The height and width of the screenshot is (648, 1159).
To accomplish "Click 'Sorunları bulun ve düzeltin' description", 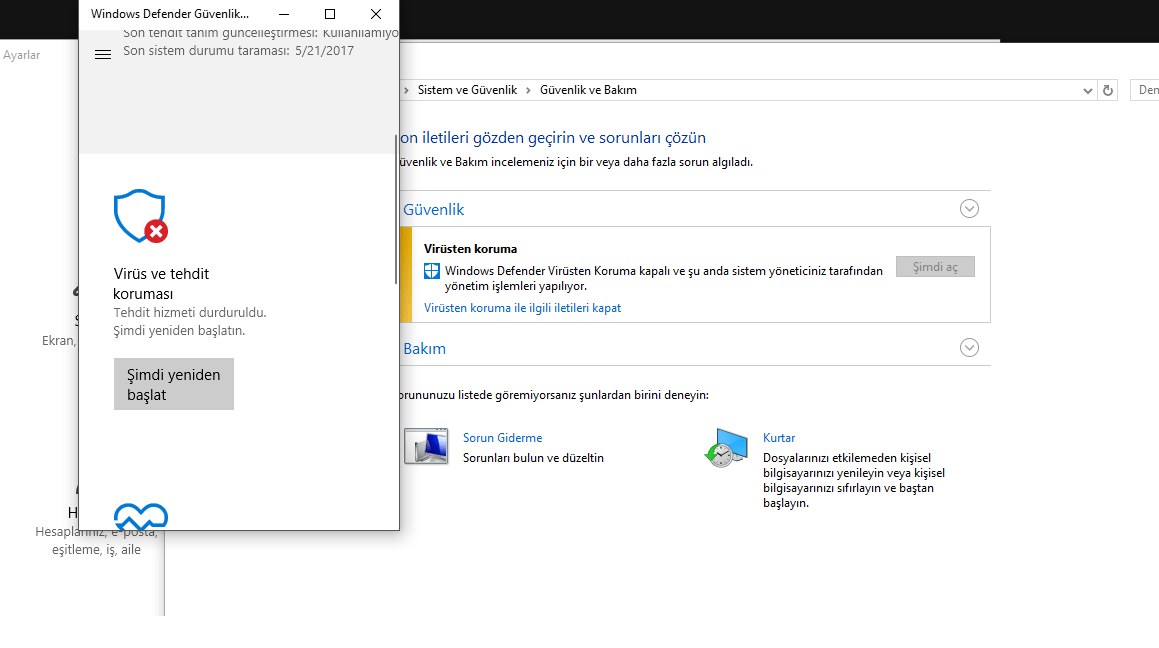I will click(x=533, y=458).
